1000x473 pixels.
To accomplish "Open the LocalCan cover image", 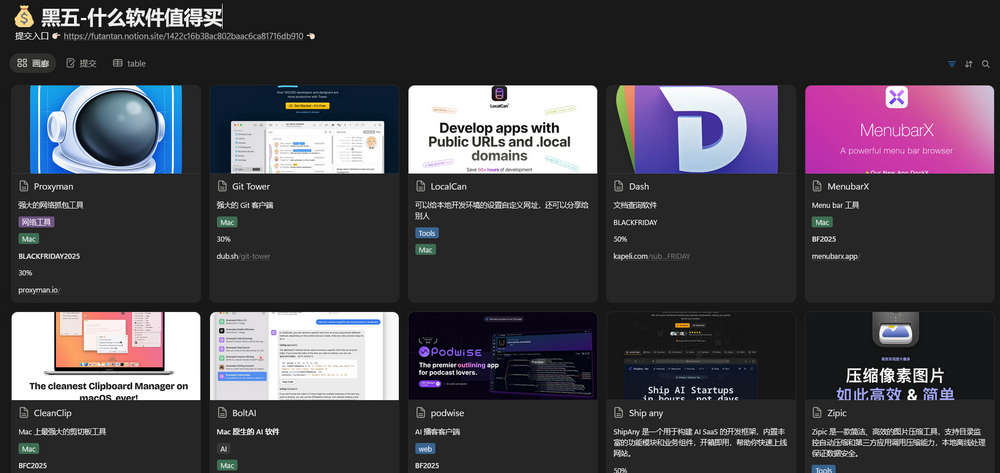I will tap(503, 129).
